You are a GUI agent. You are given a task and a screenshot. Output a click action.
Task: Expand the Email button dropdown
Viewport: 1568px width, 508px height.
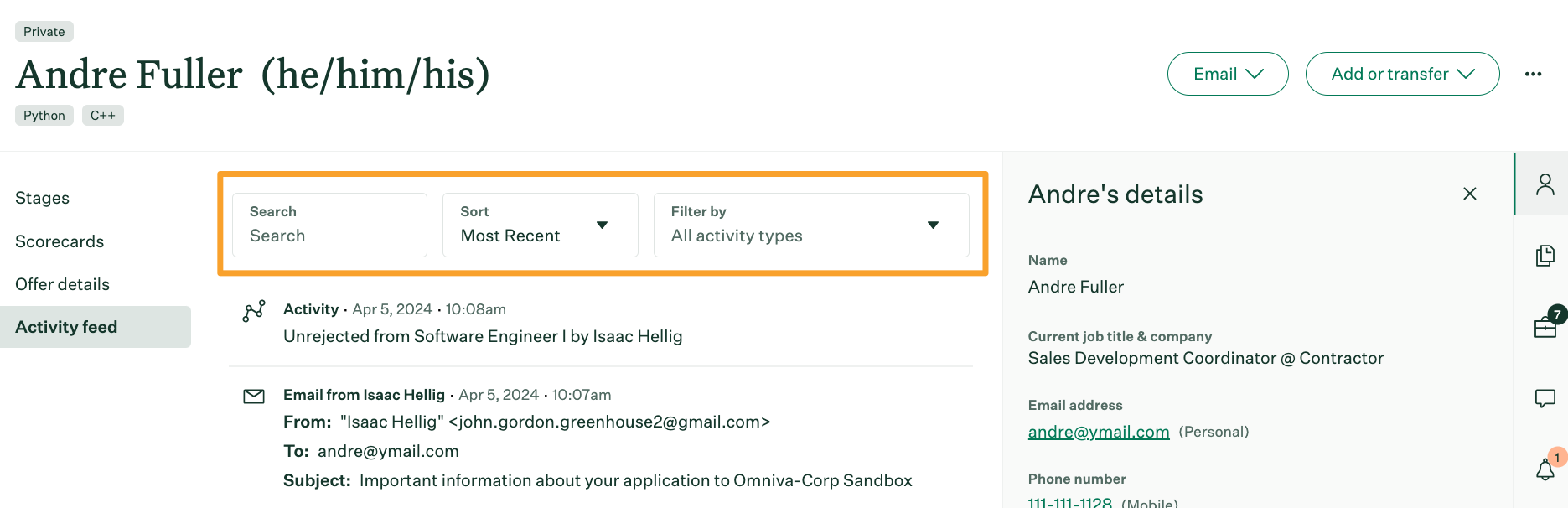[x=1227, y=74]
